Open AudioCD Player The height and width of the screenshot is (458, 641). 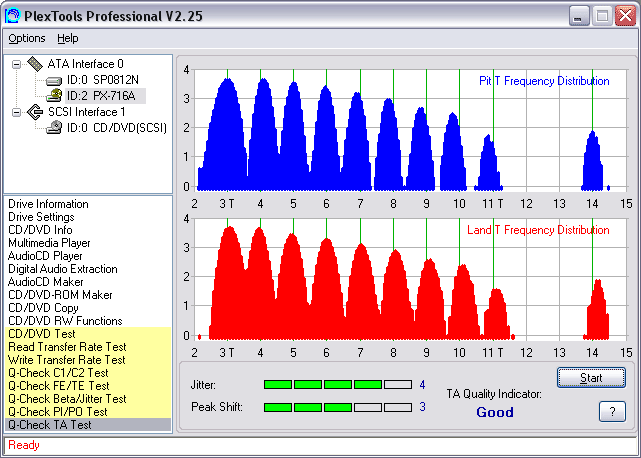click(x=45, y=256)
